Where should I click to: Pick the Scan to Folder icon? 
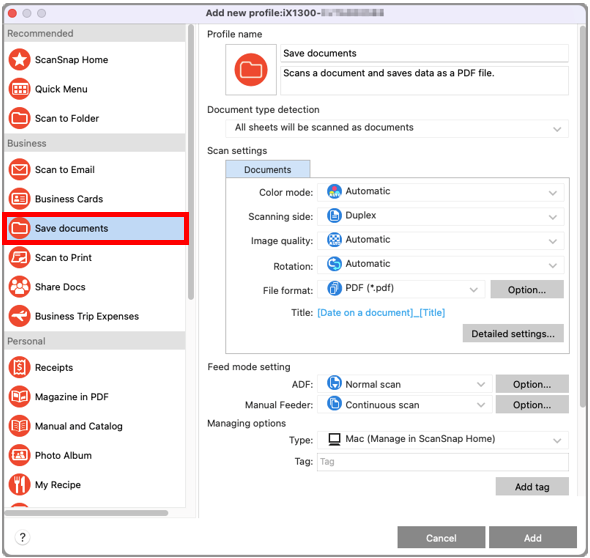point(20,118)
